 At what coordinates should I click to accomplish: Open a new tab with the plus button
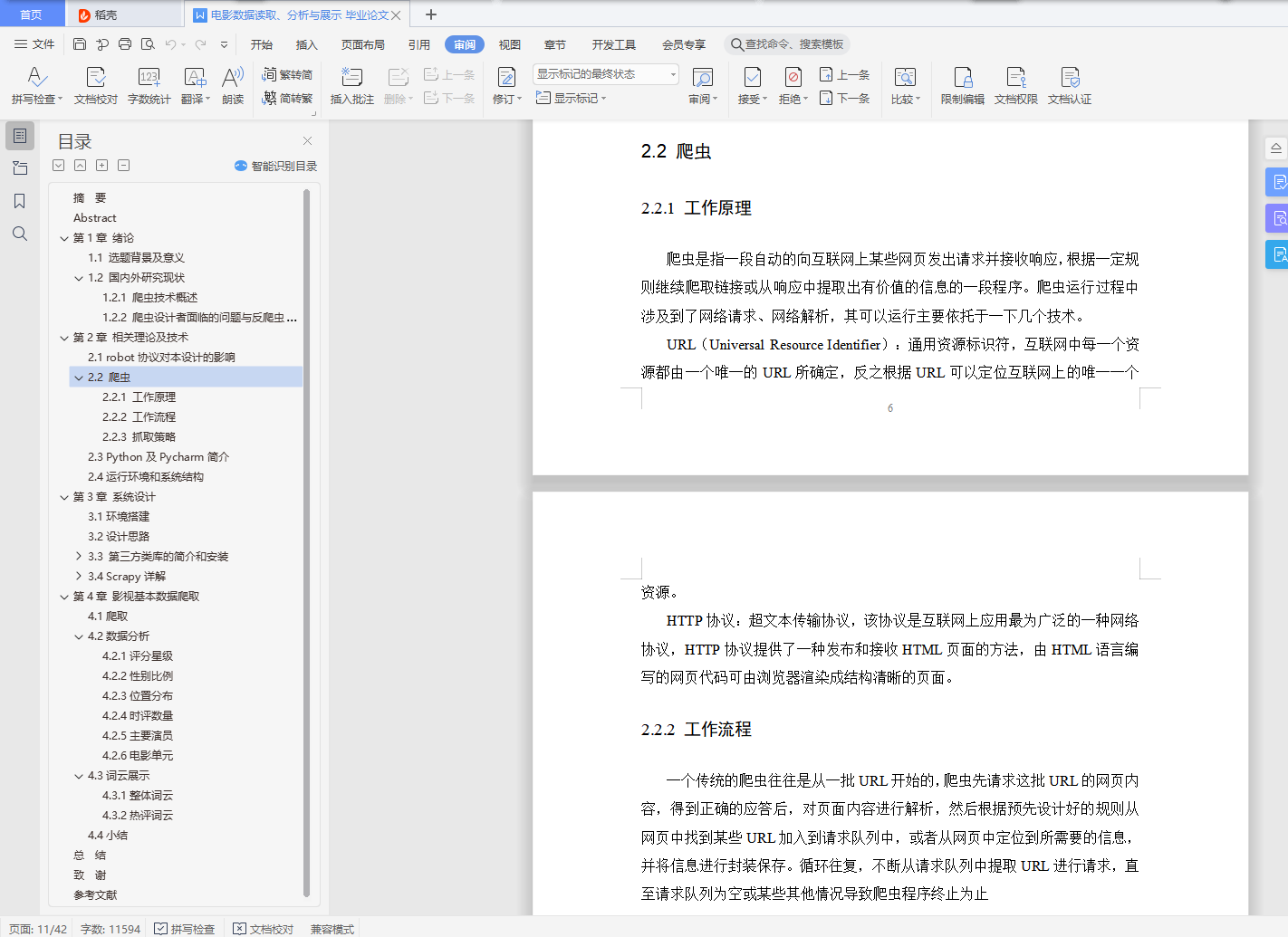(x=431, y=14)
